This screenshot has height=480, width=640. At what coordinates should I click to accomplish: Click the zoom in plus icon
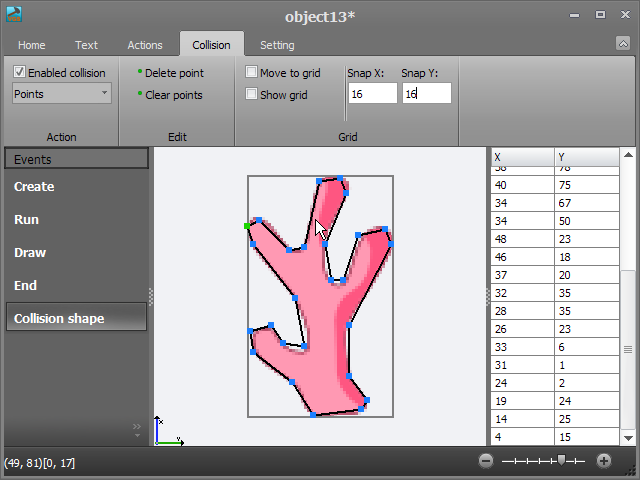(604, 461)
